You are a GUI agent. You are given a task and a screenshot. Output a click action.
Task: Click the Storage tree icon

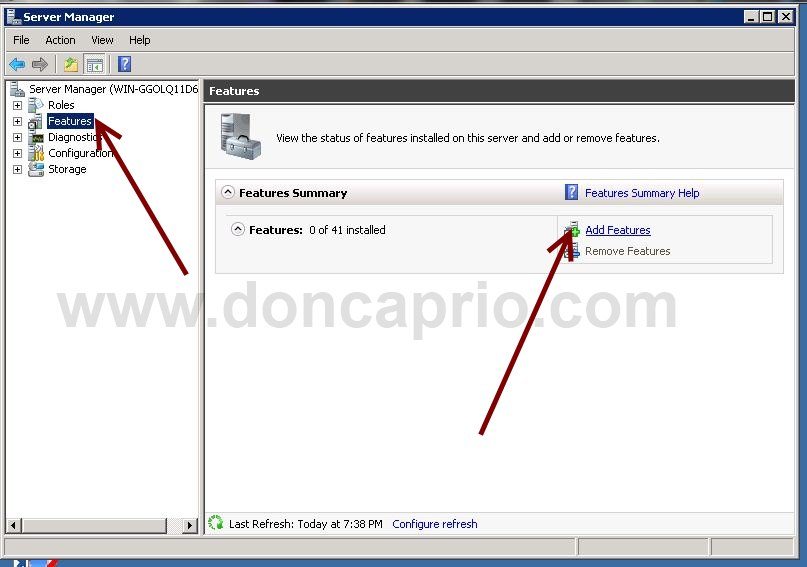[x=36, y=169]
